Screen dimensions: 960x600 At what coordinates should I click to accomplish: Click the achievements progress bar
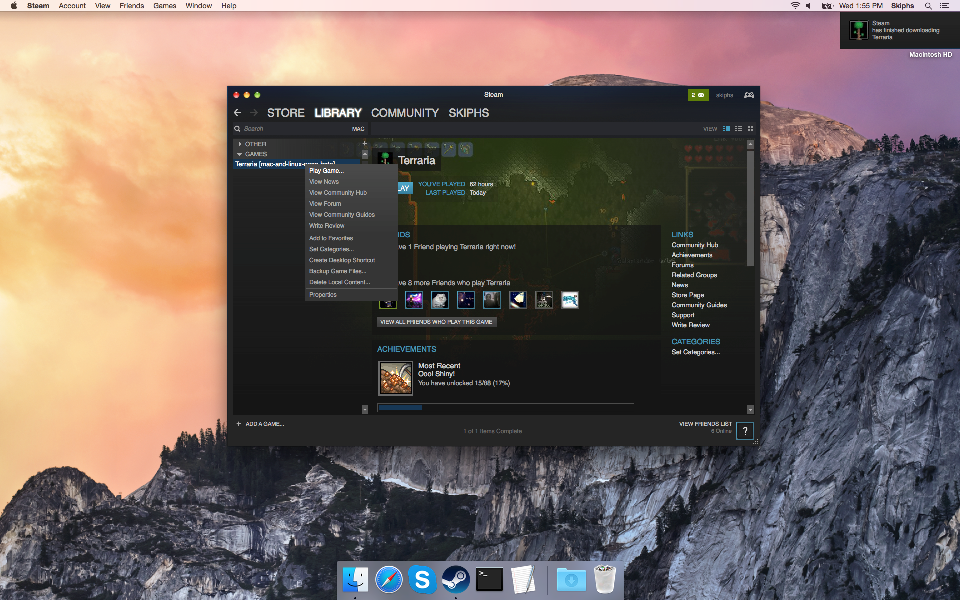(x=506, y=407)
